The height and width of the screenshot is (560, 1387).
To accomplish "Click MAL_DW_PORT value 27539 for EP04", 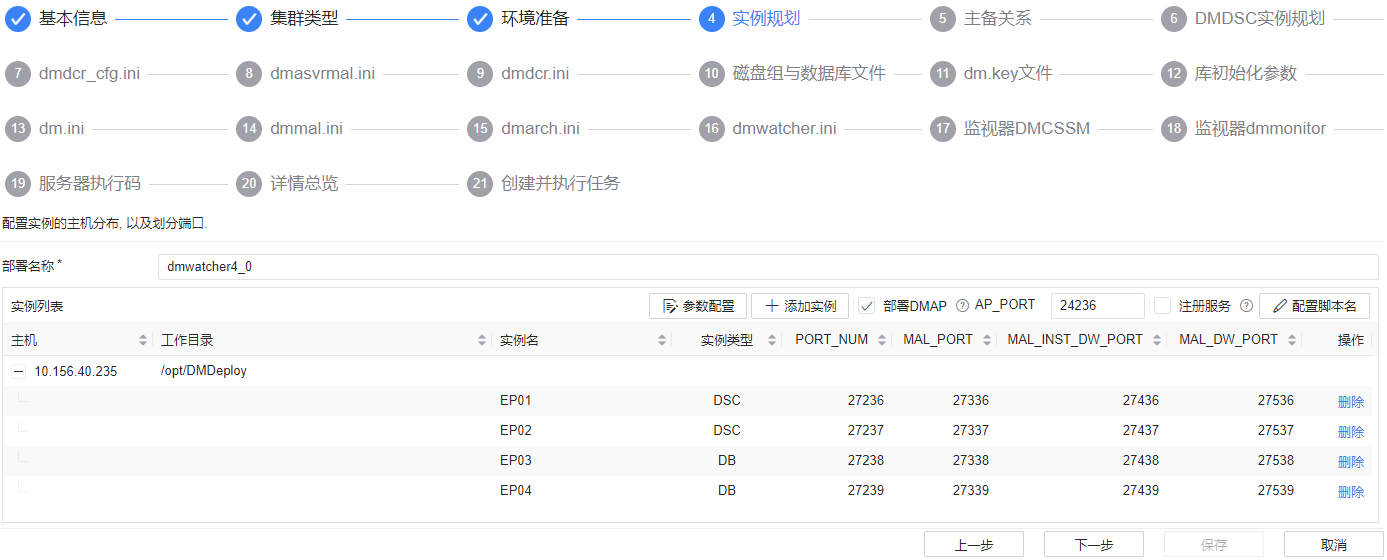I will 1275,491.
